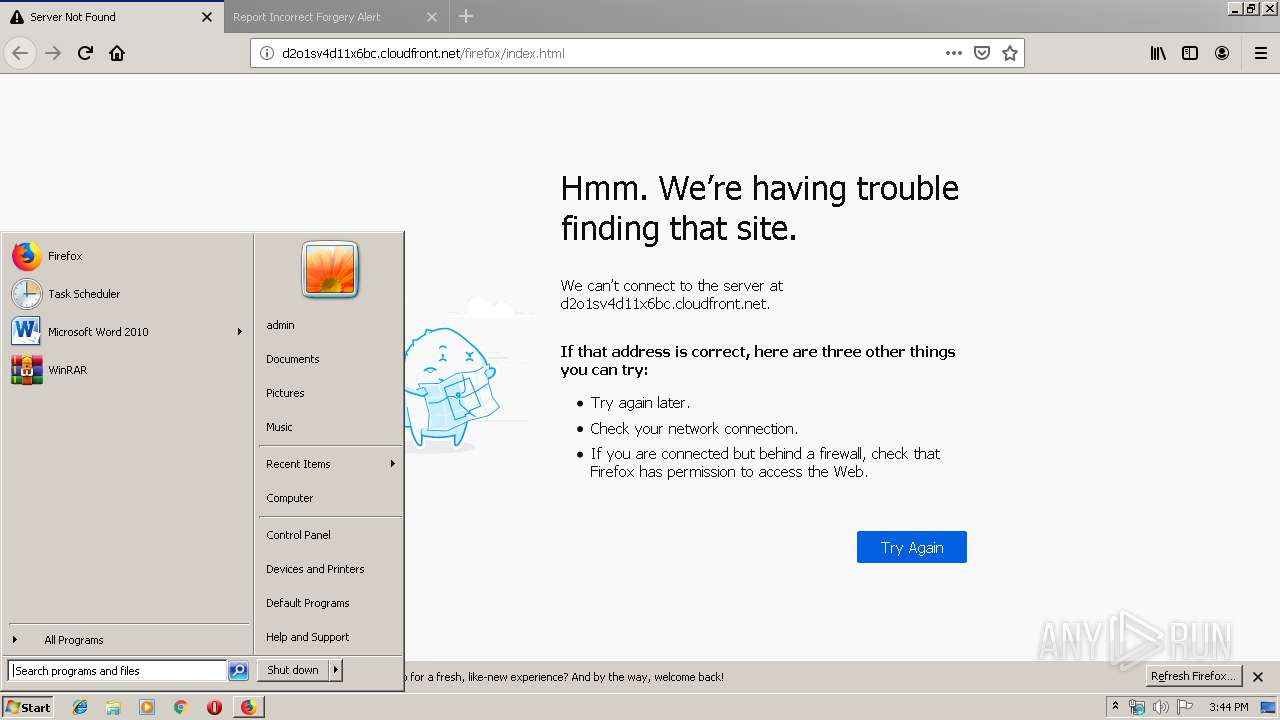This screenshot has height=720, width=1280.
Task: Go to the Firefox Home page
Action: coord(117,53)
